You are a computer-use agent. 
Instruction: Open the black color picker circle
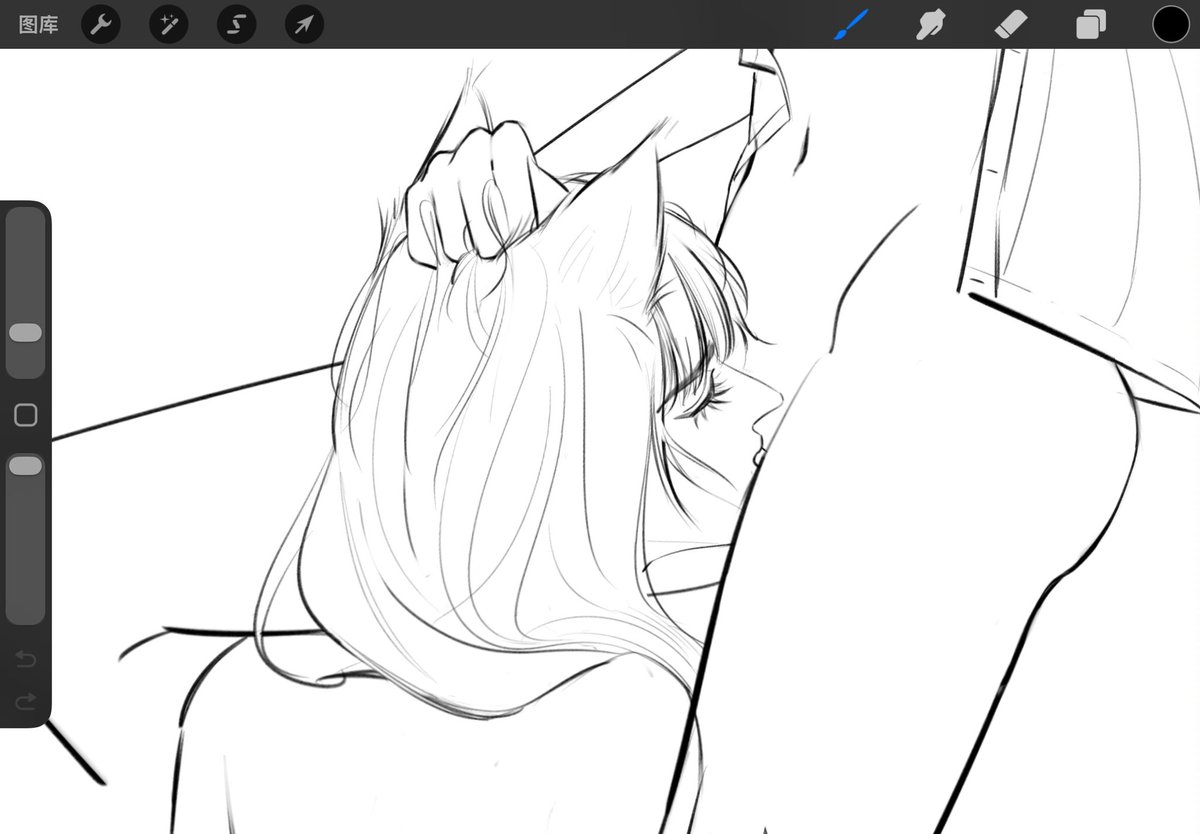pyautogui.click(x=1170, y=24)
